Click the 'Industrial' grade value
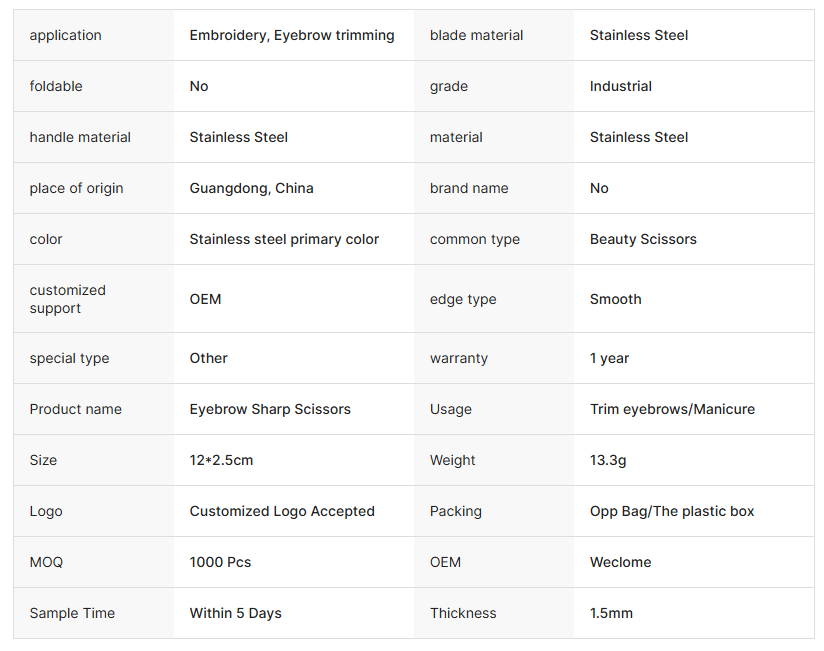 pos(620,86)
